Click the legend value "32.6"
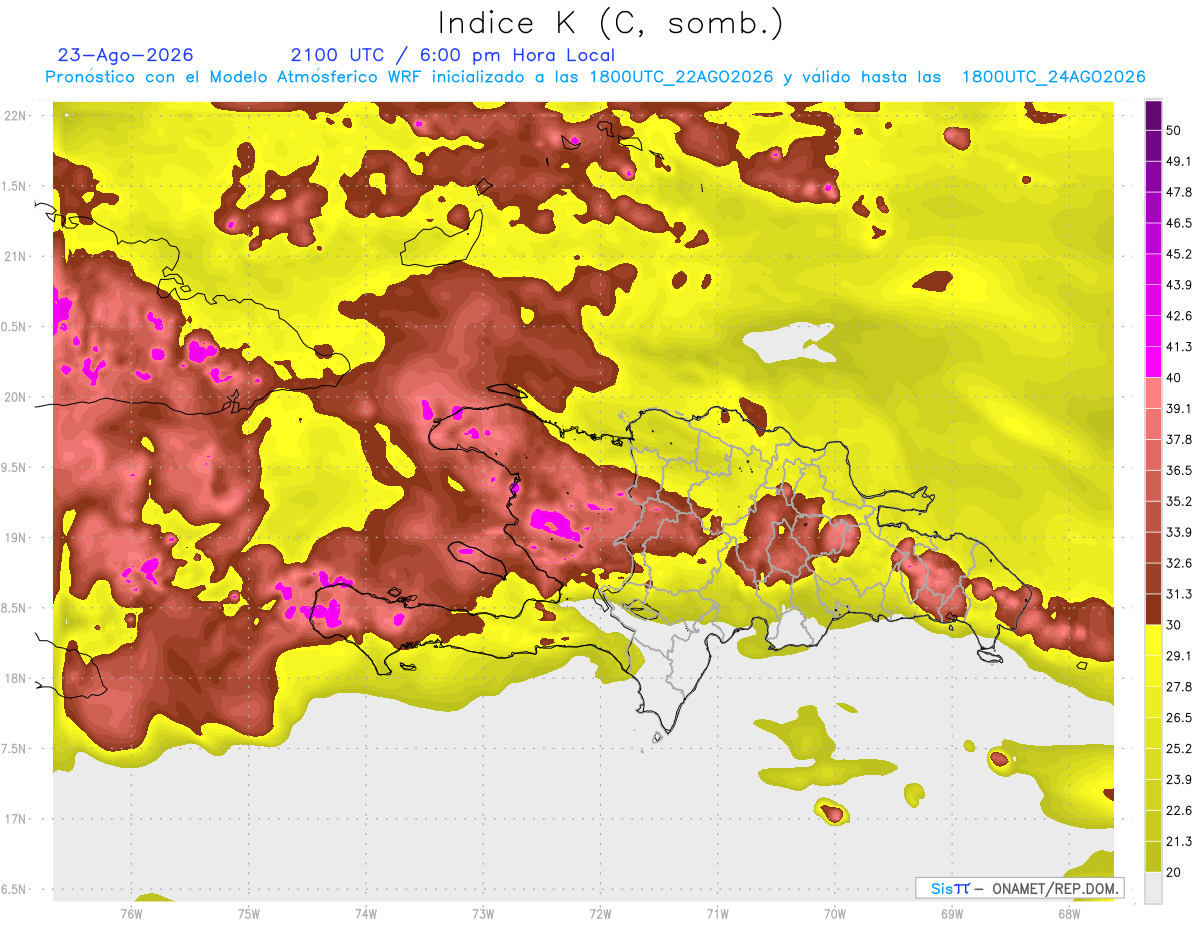Screen dimensions: 1200x927 click(x=1178, y=563)
